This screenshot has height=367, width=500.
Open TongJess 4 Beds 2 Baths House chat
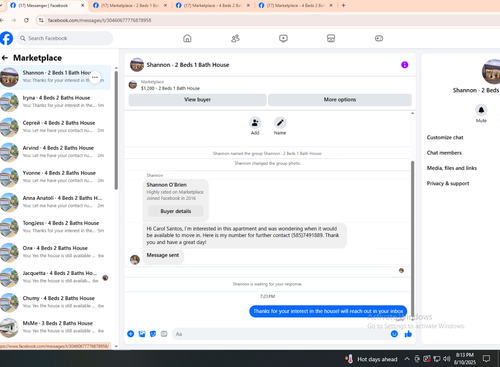click(55, 227)
